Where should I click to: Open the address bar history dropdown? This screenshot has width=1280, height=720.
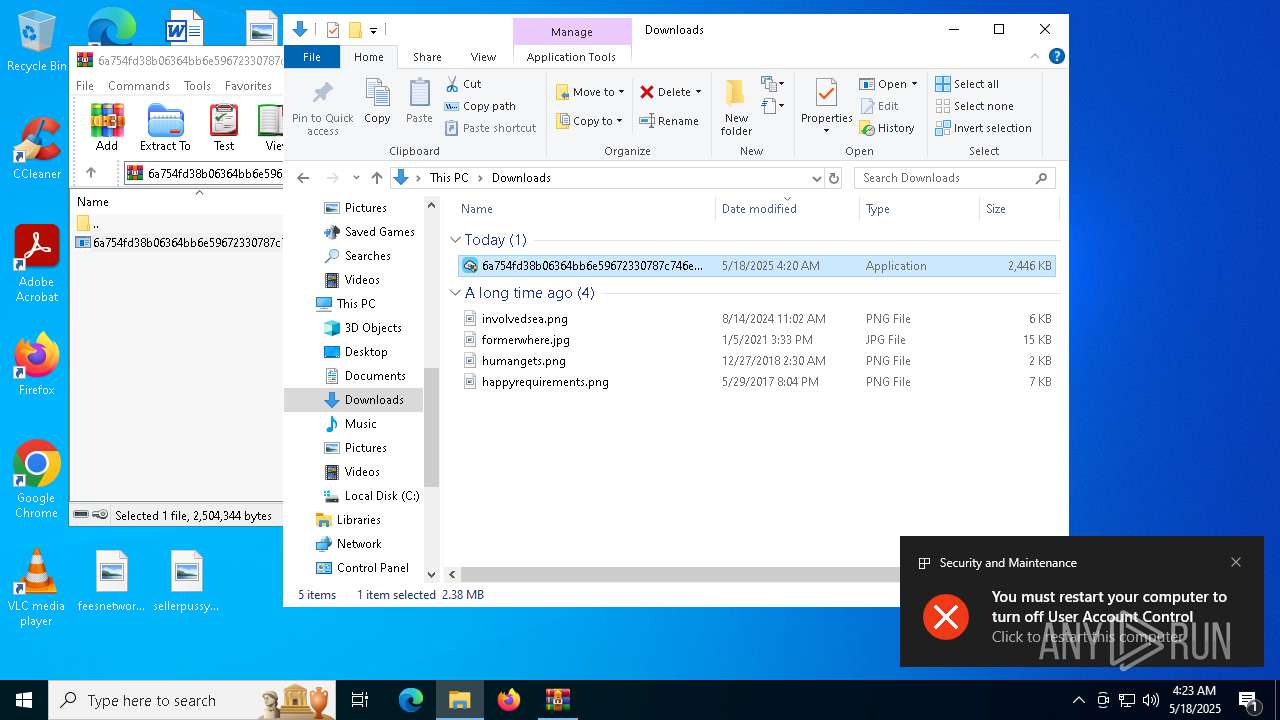point(816,178)
